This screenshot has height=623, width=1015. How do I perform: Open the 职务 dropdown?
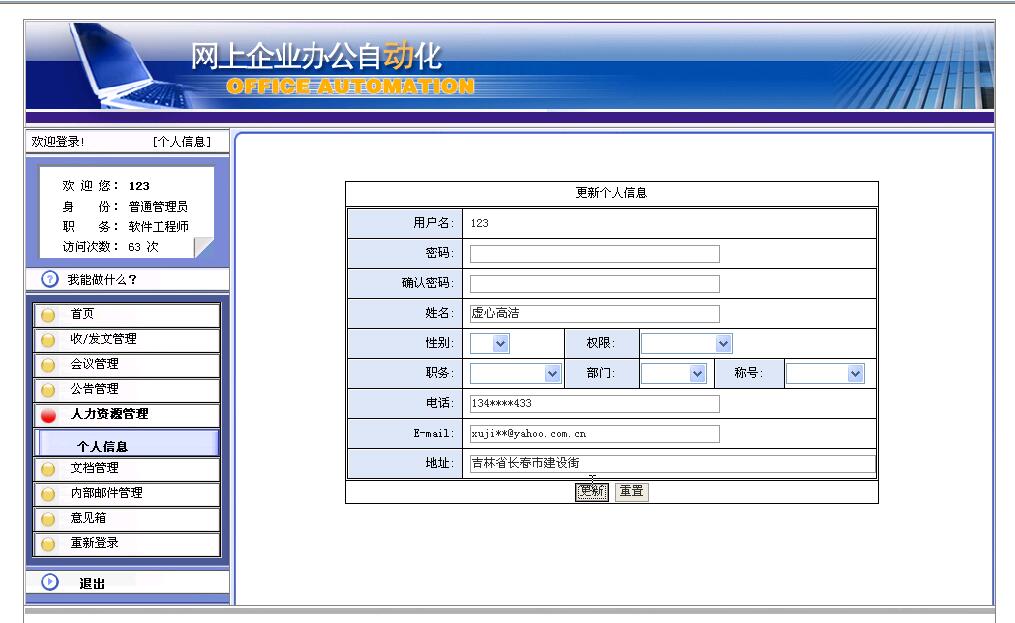point(515,374)
